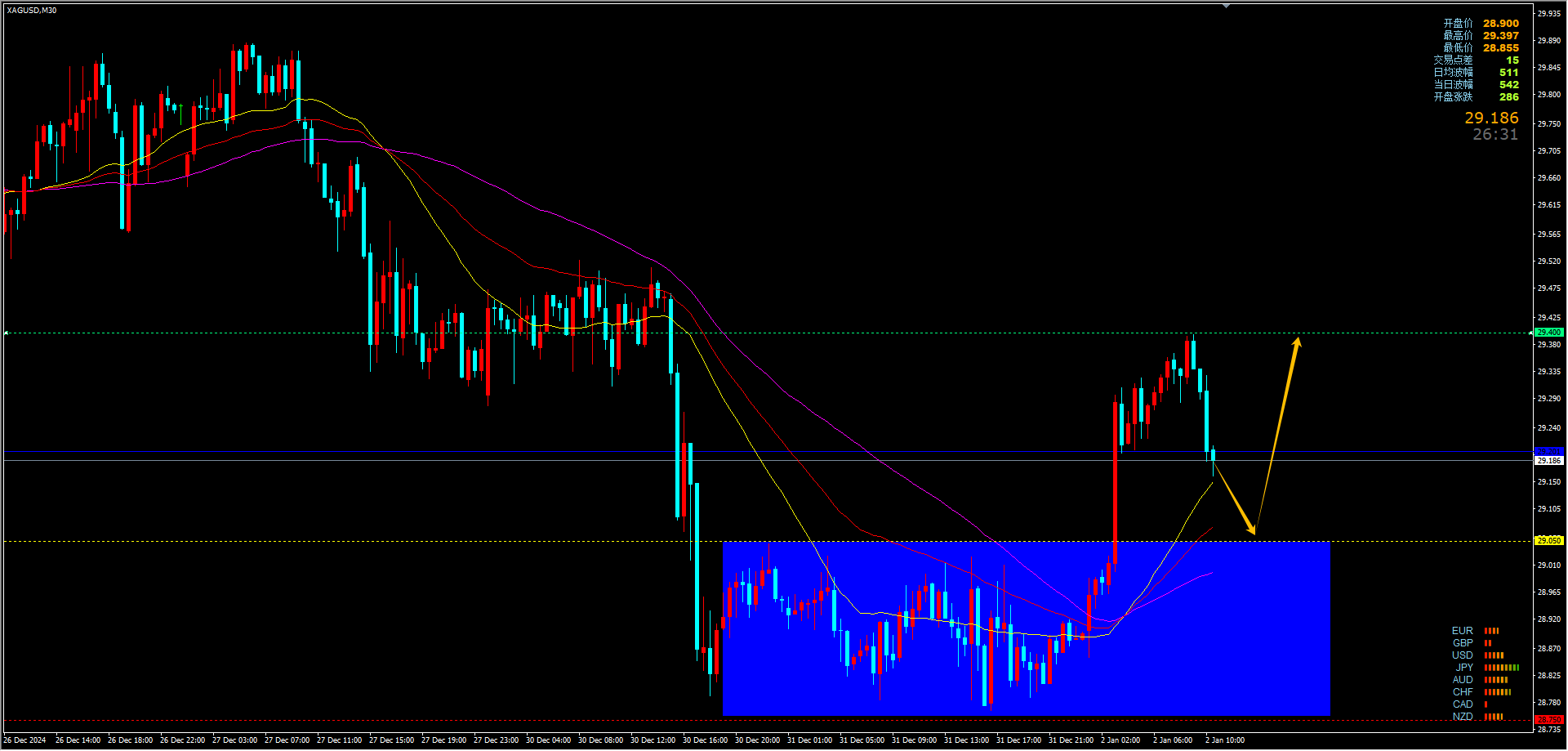Click the CHF currency strength label

tap(1463, 692)
